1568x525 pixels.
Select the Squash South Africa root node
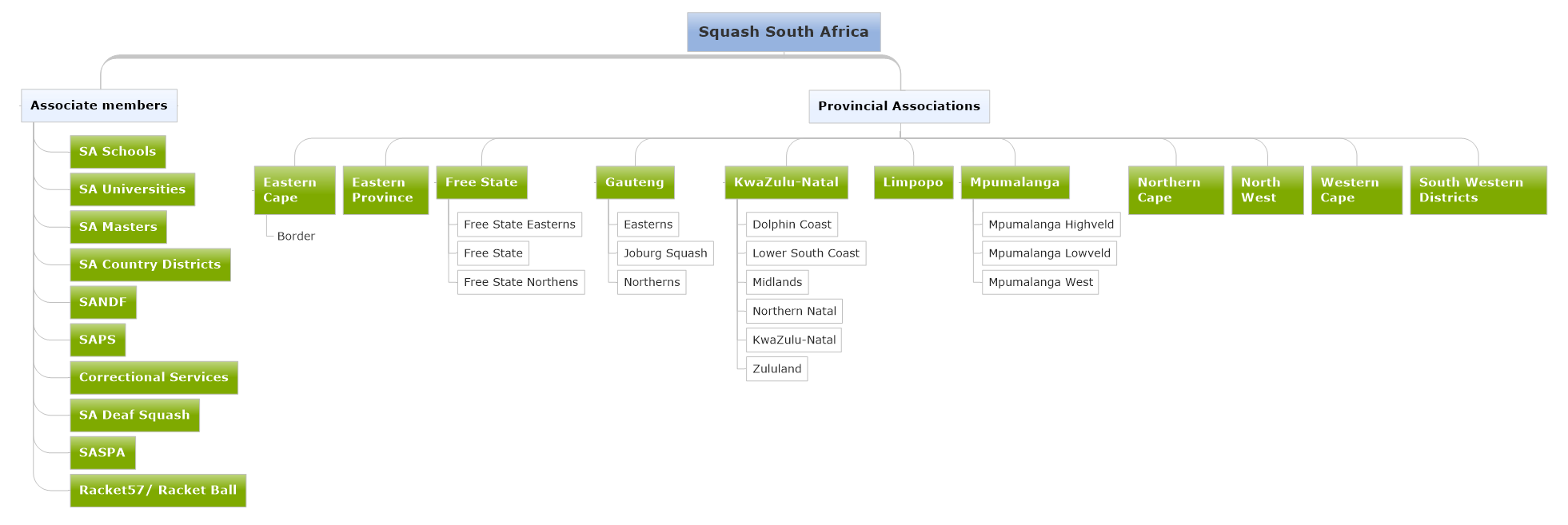(x=784, y=32)
